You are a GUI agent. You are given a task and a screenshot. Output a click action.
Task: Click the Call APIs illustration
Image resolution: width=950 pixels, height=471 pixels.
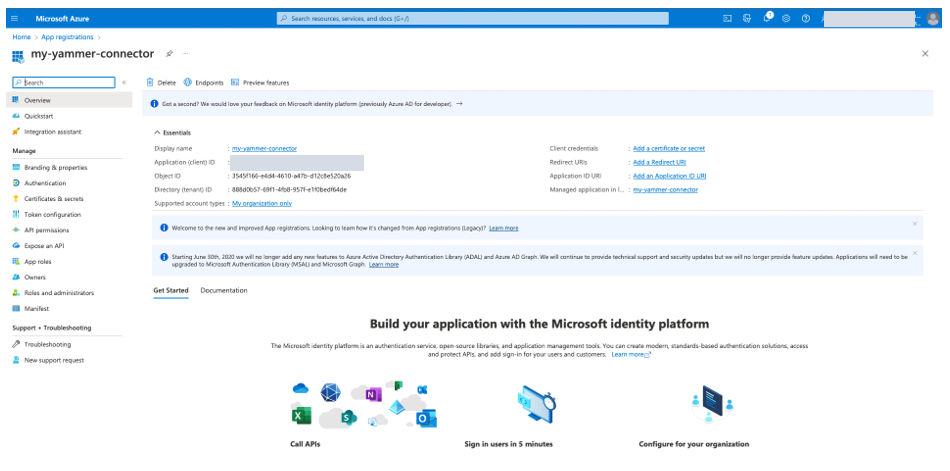pyautogui.click(x=364, y=404)
